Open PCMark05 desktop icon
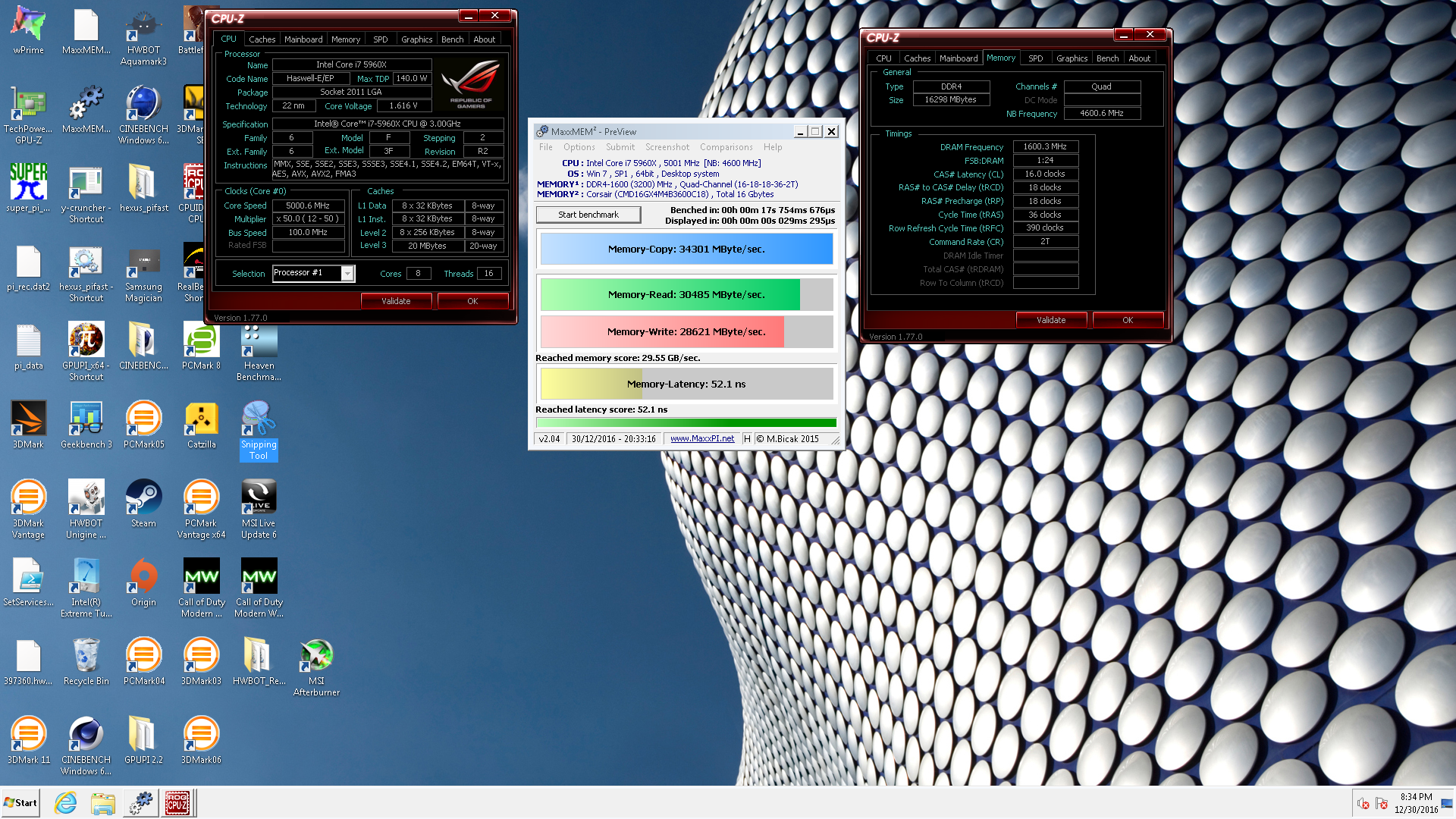This screenshot has width=1456, height=819. pos(143,424)
